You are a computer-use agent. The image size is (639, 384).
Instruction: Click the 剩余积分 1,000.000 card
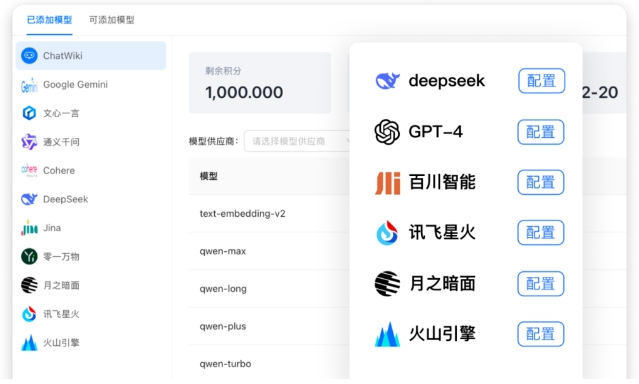[260, 83]
